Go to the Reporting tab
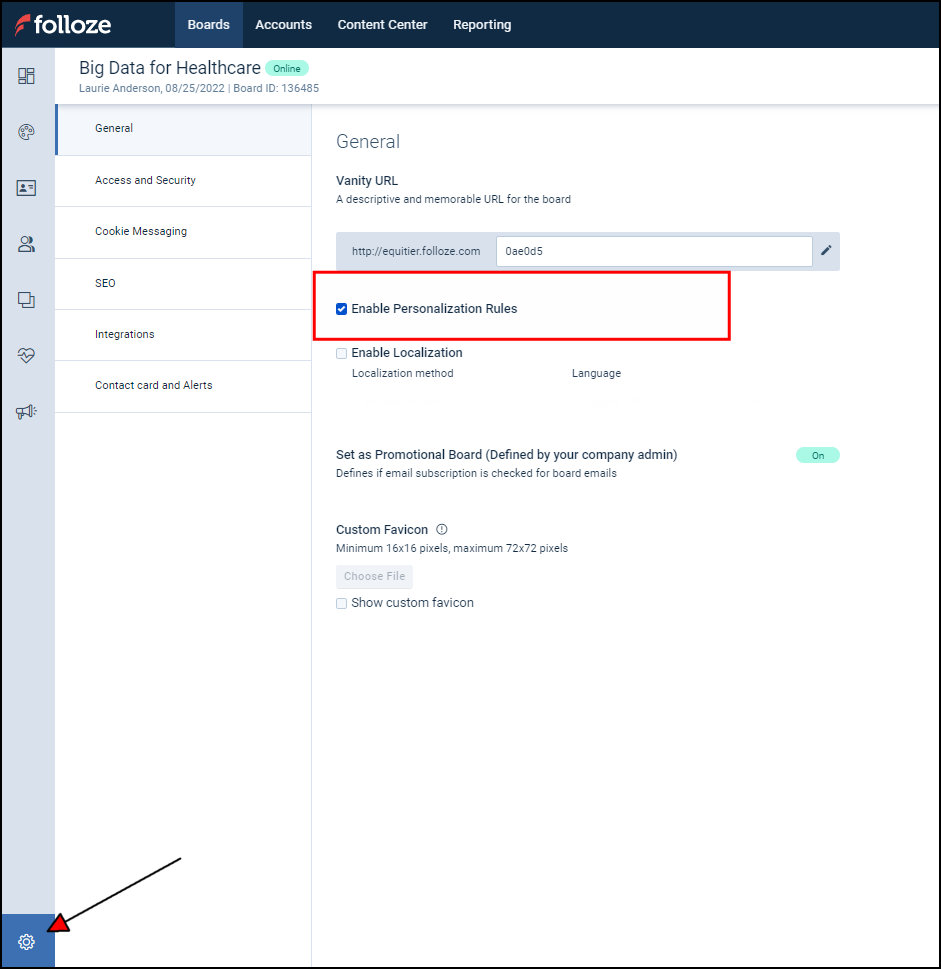The image size is (941, 969). (481, 25)
